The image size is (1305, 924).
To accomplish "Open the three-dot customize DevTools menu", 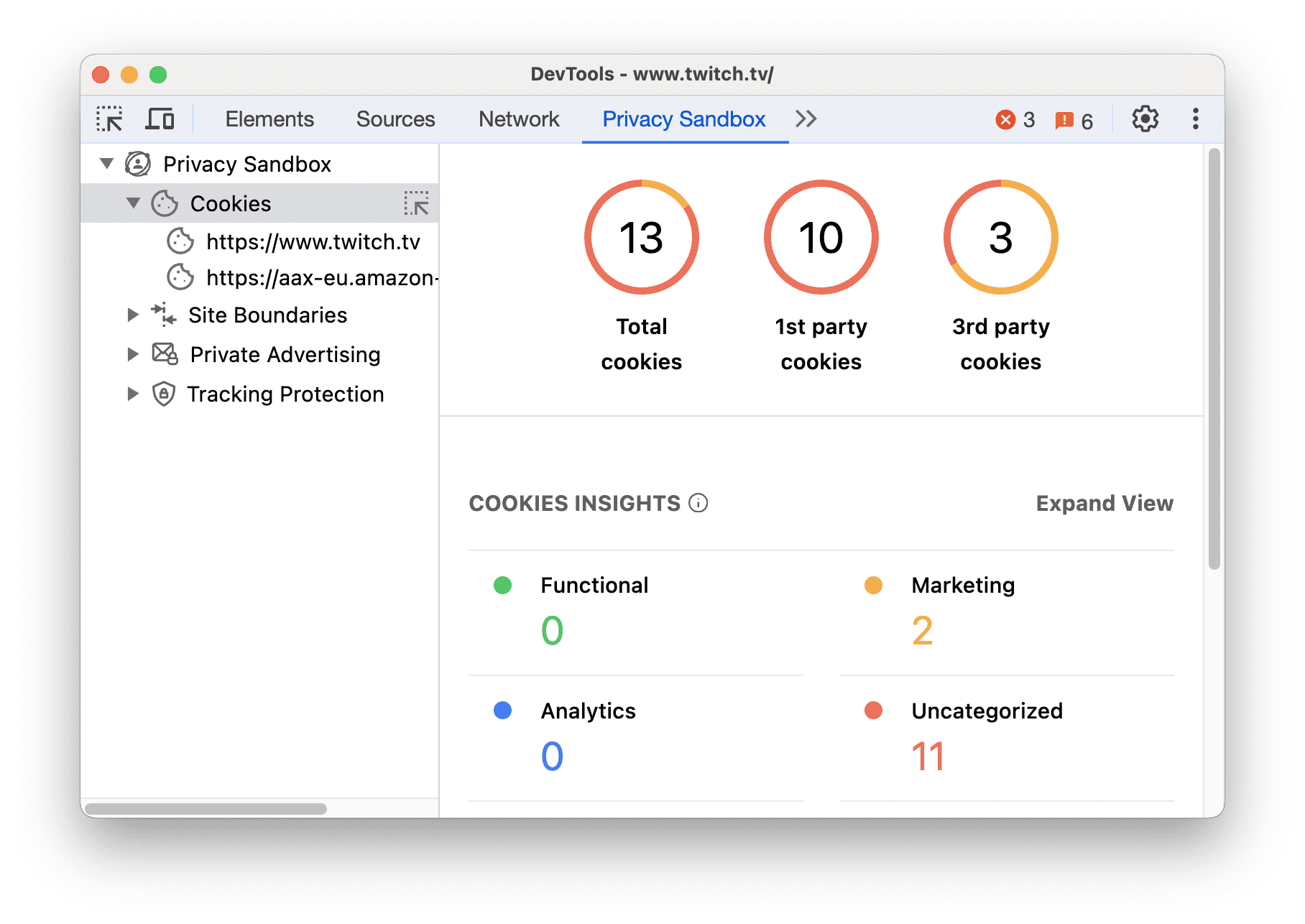I will (1195, 119).
